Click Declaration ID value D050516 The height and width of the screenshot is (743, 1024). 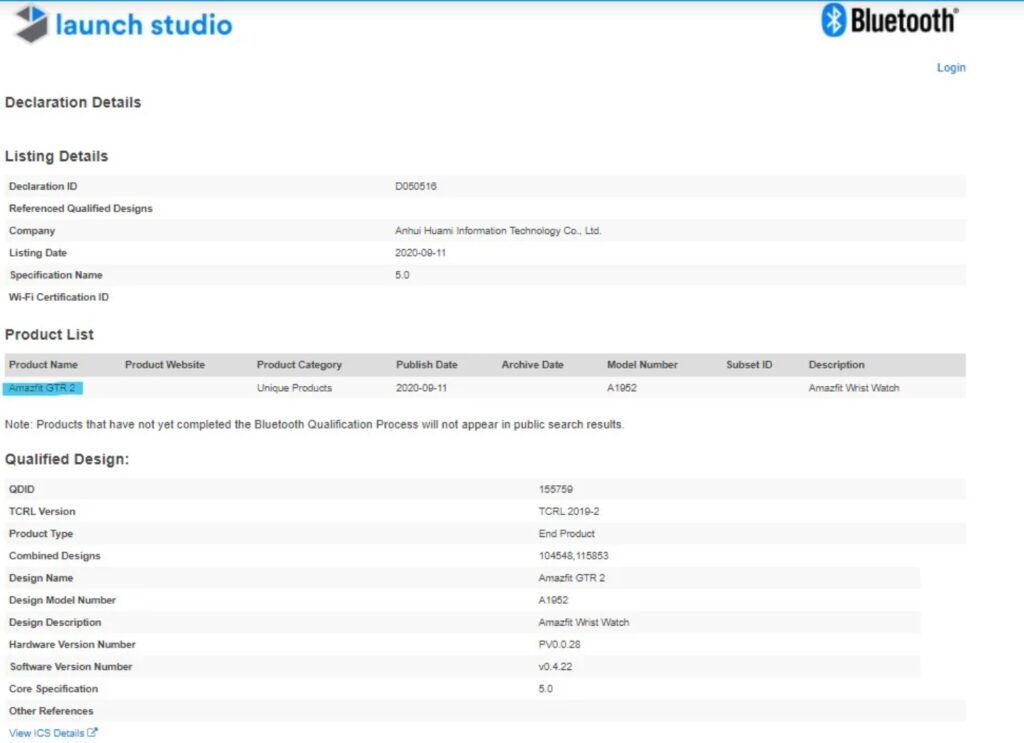click(415, 186)
